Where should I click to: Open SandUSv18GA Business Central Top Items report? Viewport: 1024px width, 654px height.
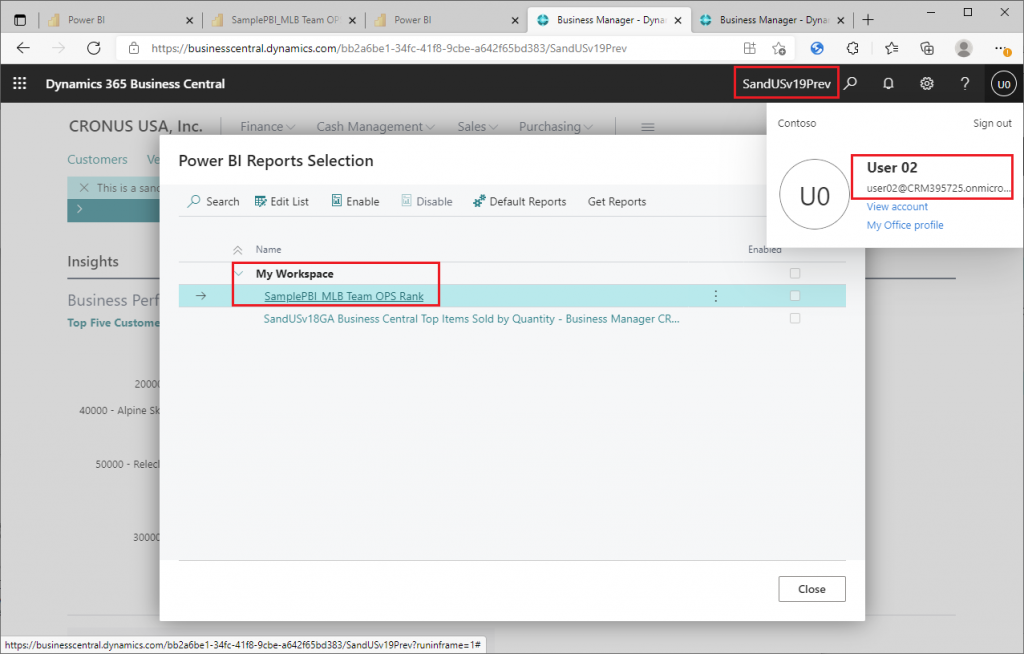pyautogui.click(x=471, y=319)
